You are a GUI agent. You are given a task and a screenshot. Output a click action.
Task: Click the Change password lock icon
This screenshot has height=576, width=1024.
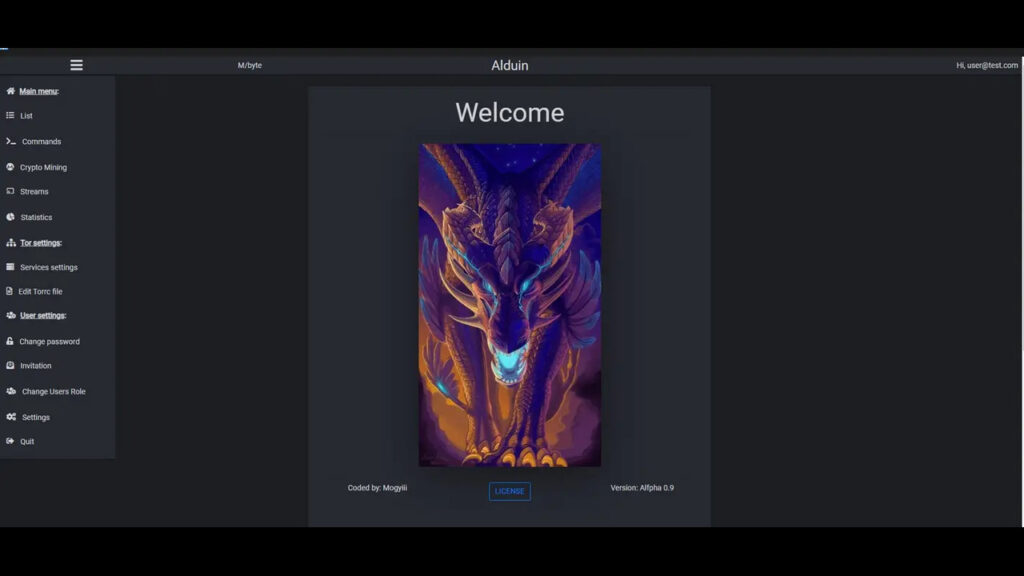tap(10, 341)
